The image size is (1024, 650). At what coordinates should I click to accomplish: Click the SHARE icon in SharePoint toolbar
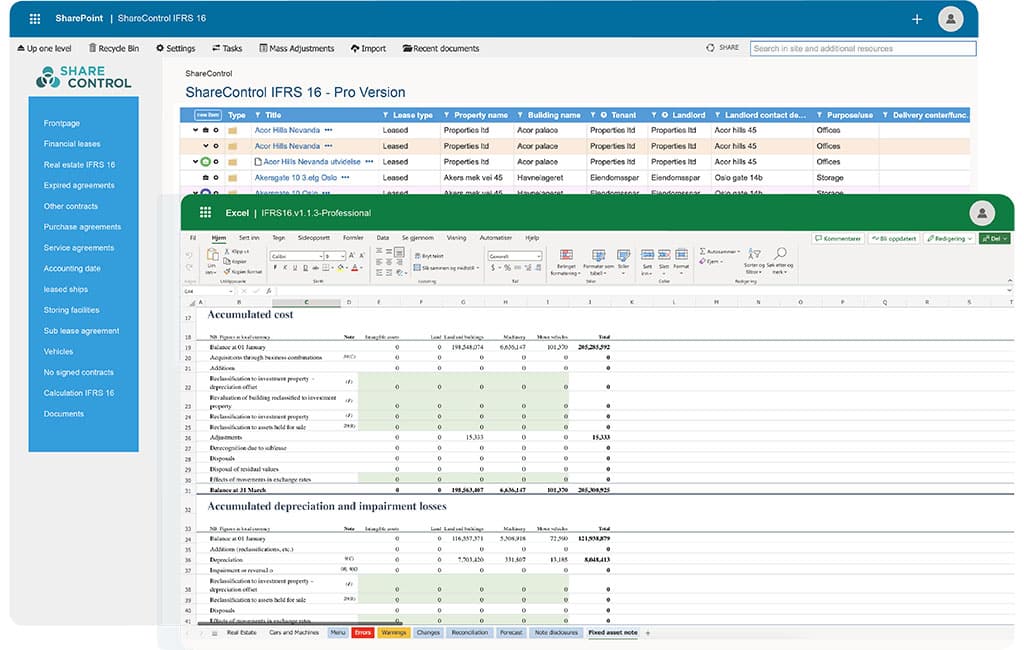[x=711, y=48]
